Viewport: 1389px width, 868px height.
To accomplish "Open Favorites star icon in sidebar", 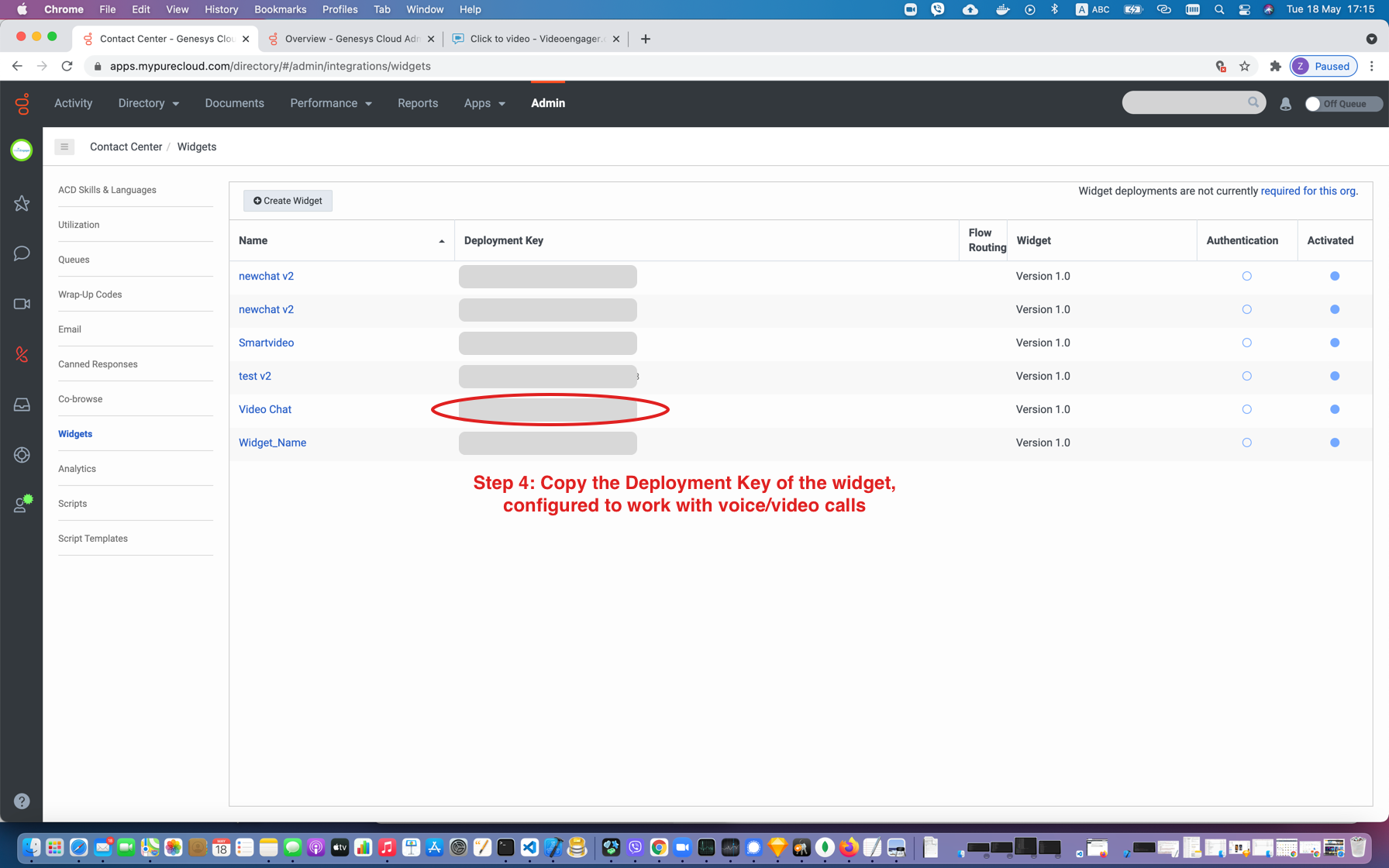I will coord(22,204).
